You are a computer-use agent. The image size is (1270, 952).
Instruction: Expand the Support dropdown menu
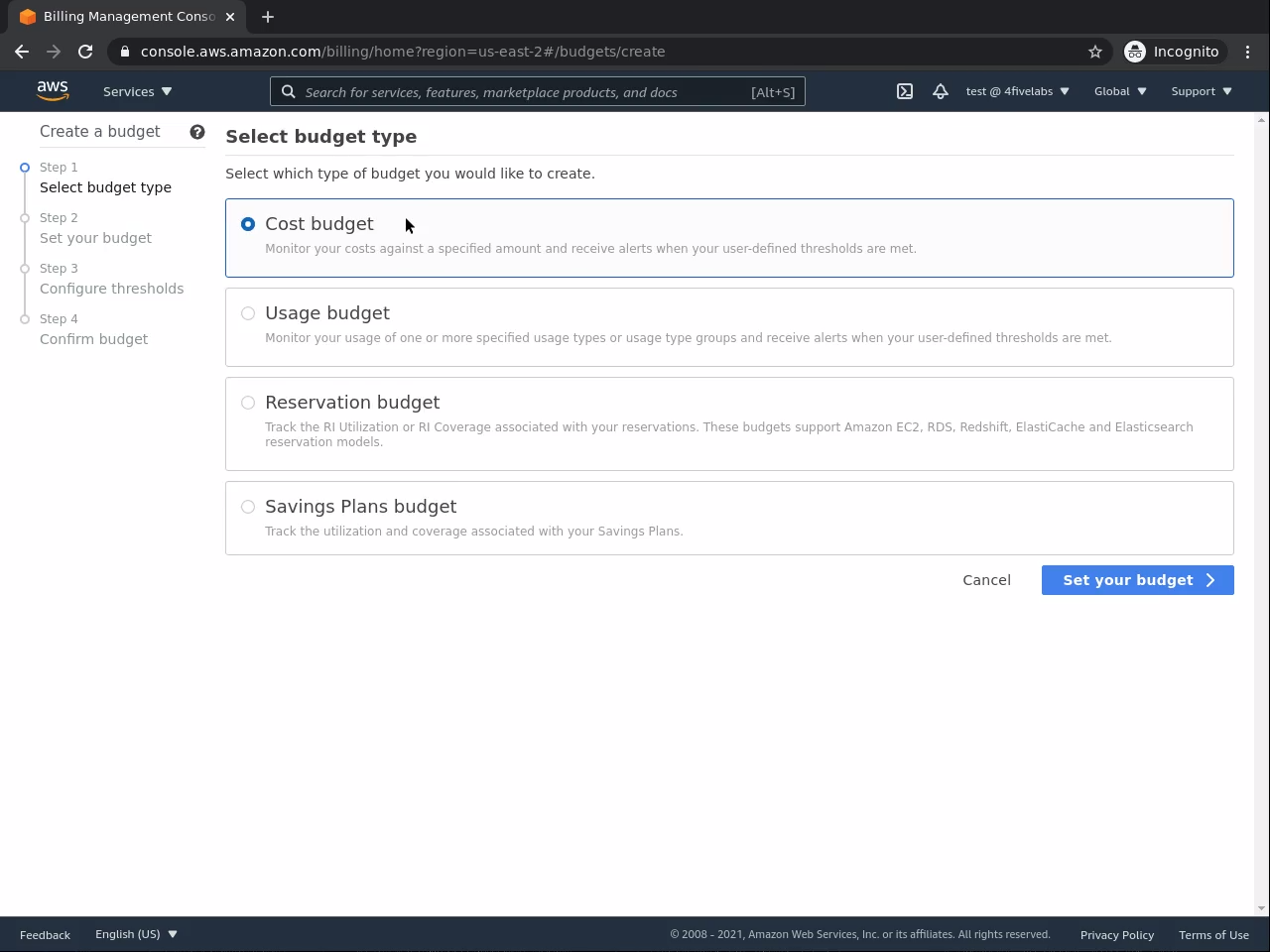[1202, 91]
